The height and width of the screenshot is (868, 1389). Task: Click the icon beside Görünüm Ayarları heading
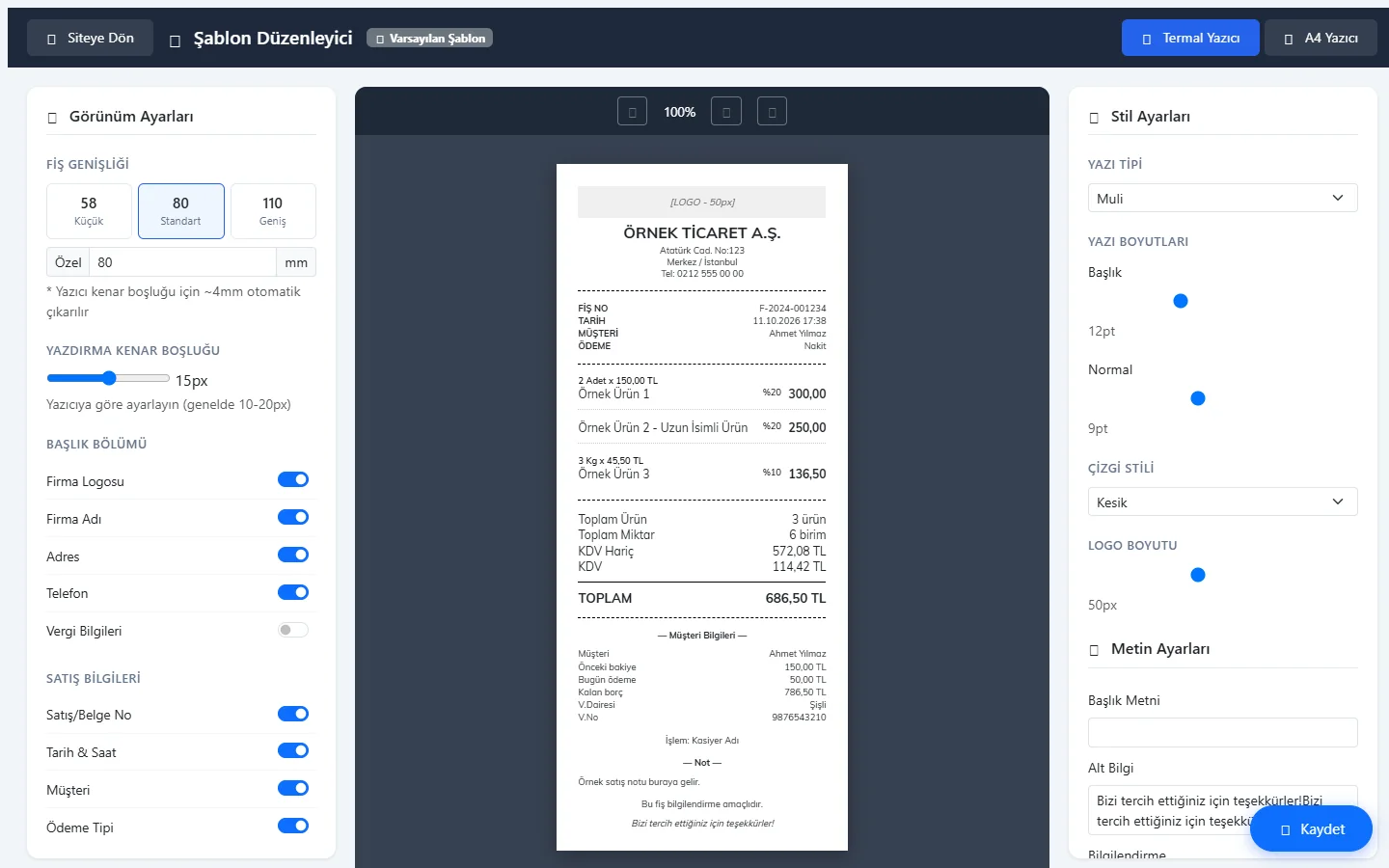coord(52,118)
